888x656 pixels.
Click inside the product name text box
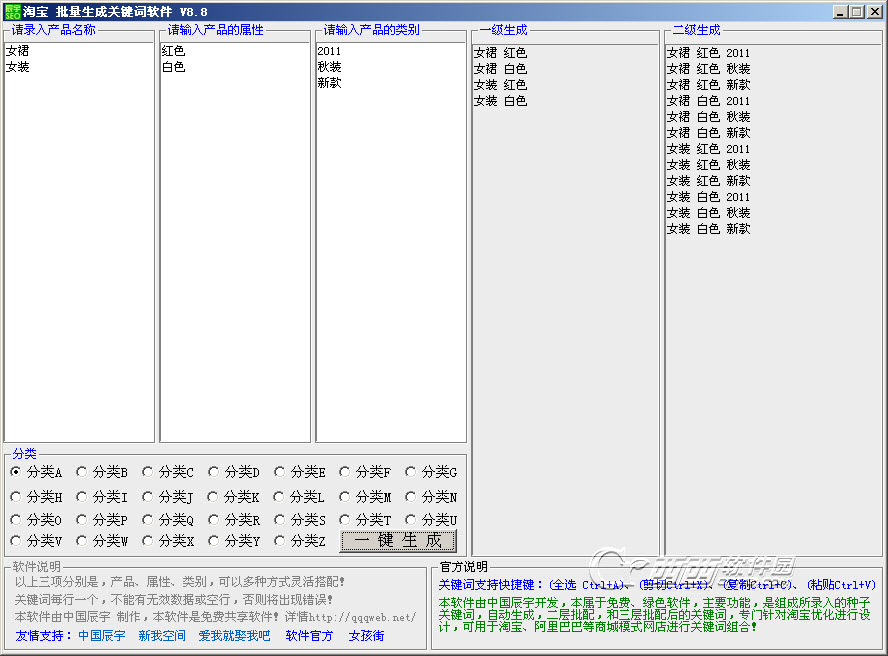click(79, 250)
